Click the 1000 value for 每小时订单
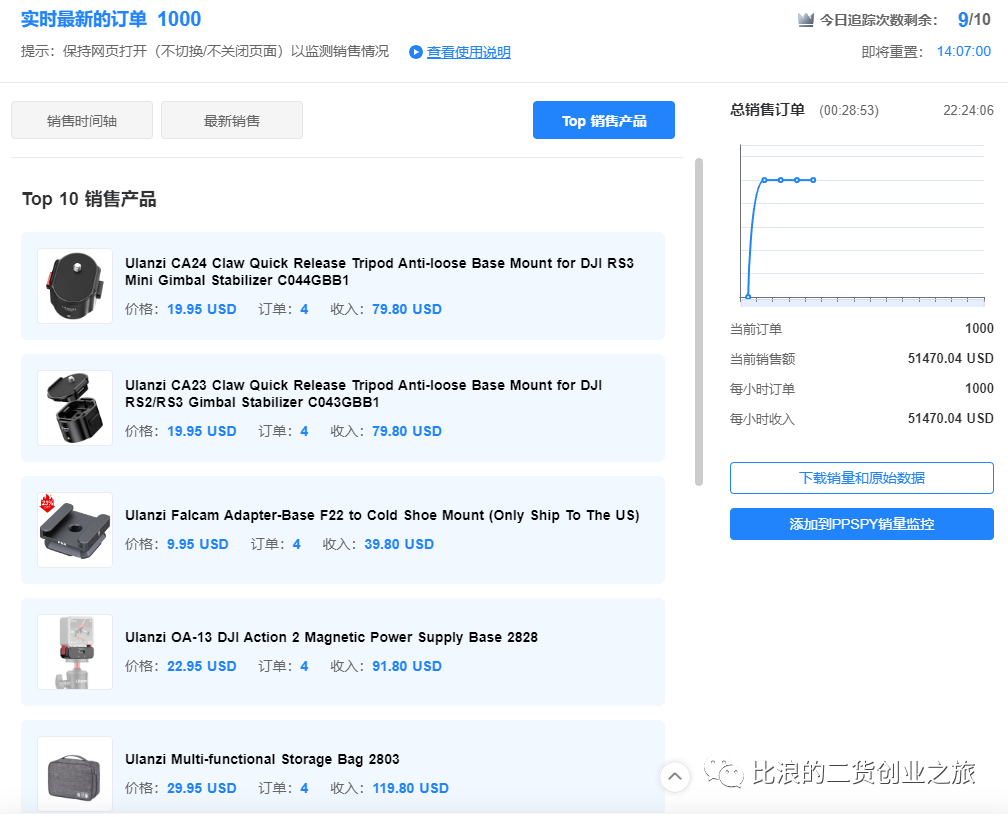The image size is (1008, 817). [x=979, y=388]
